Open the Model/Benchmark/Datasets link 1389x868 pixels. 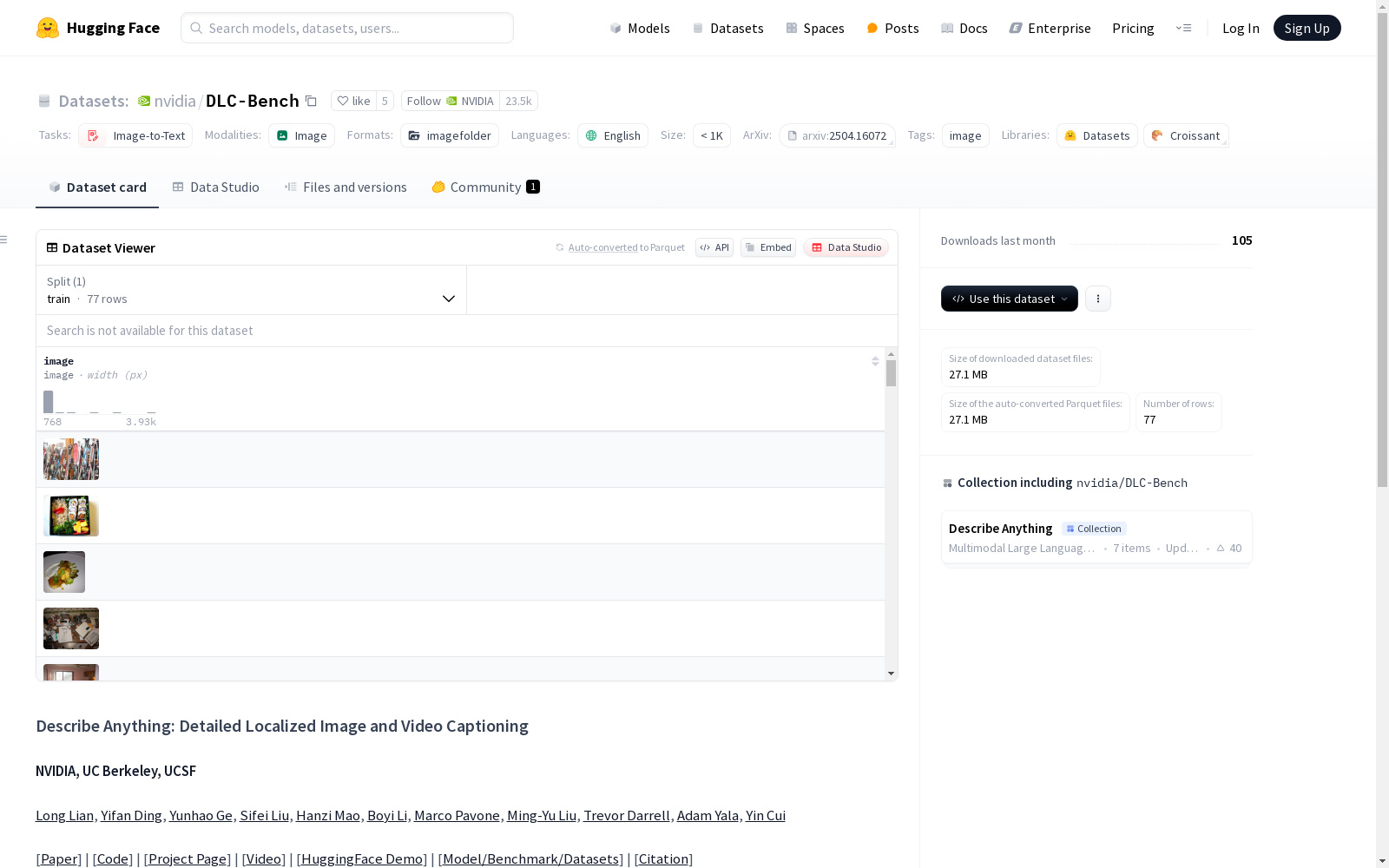[x=531, y=858]
